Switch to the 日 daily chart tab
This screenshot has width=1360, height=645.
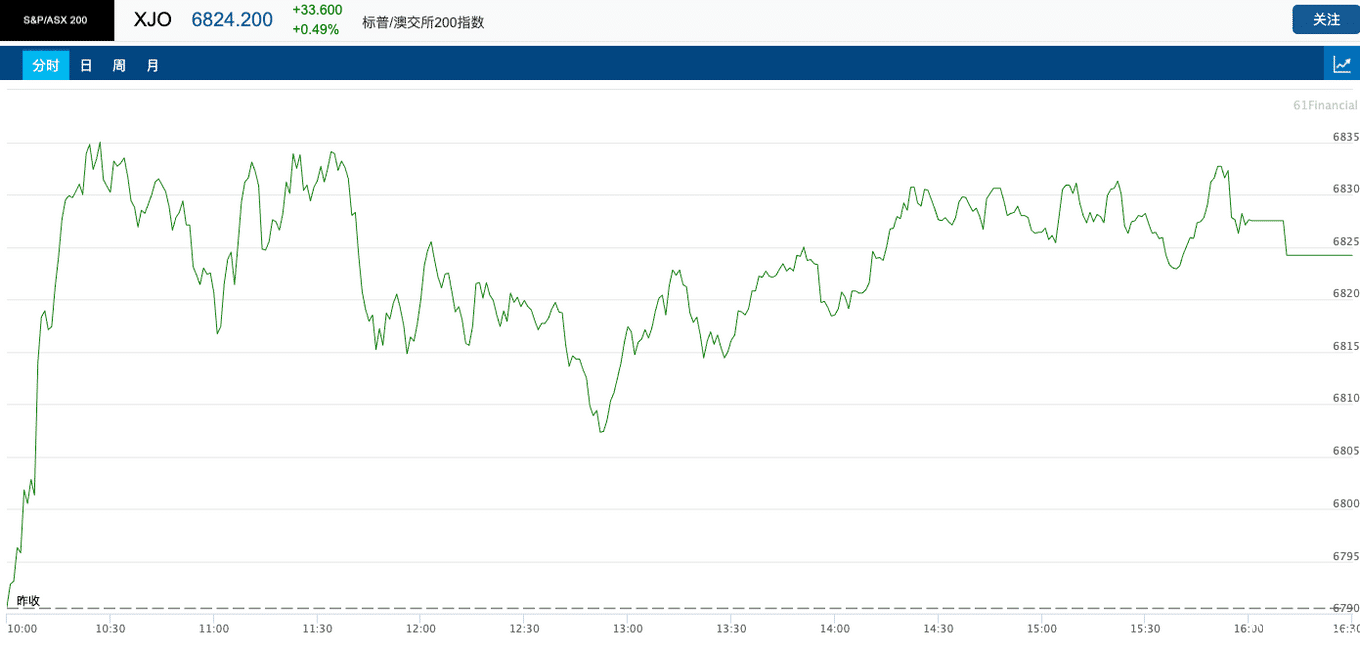[86, 66]
